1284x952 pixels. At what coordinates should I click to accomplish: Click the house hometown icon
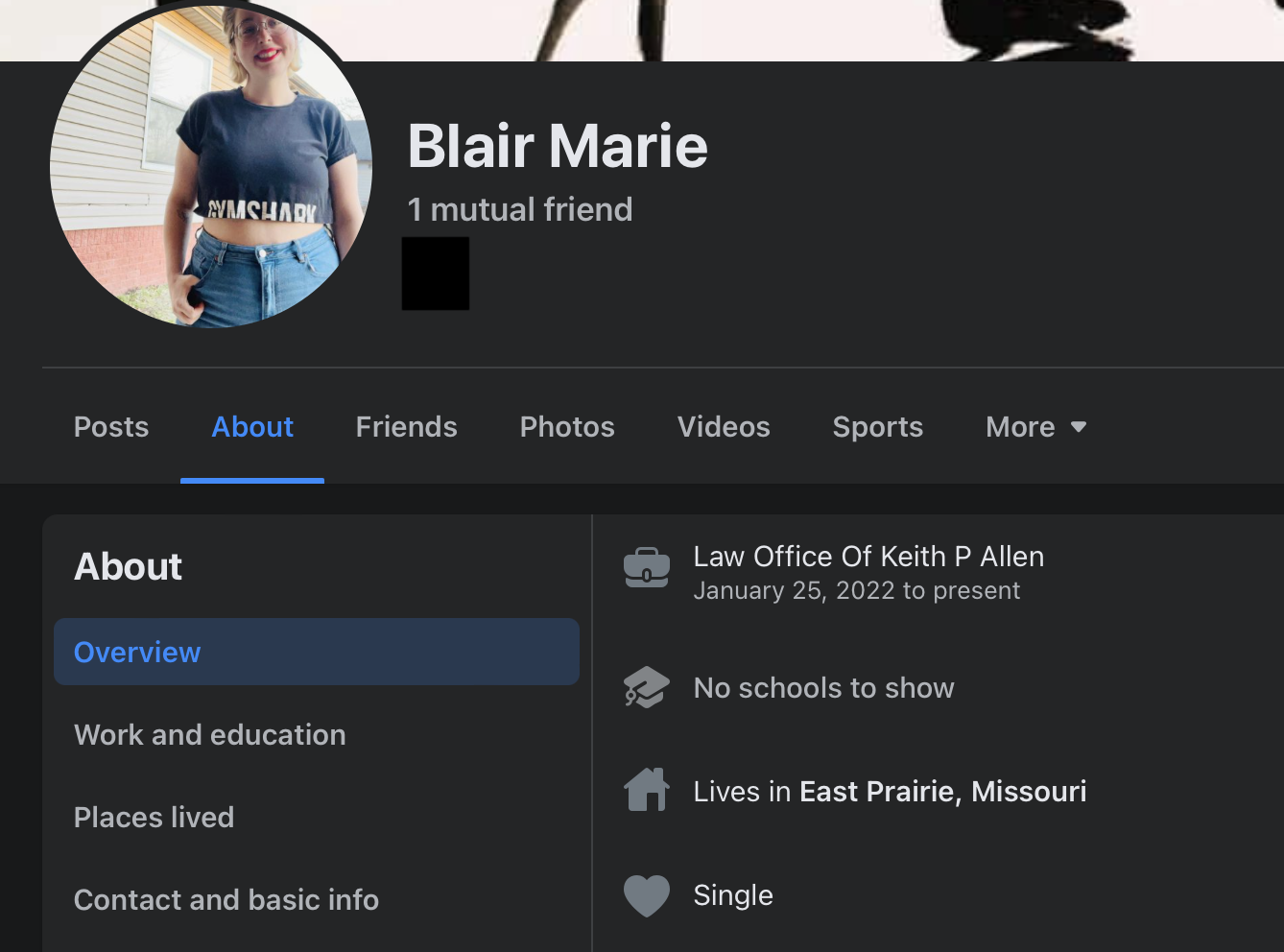[646, 790]
